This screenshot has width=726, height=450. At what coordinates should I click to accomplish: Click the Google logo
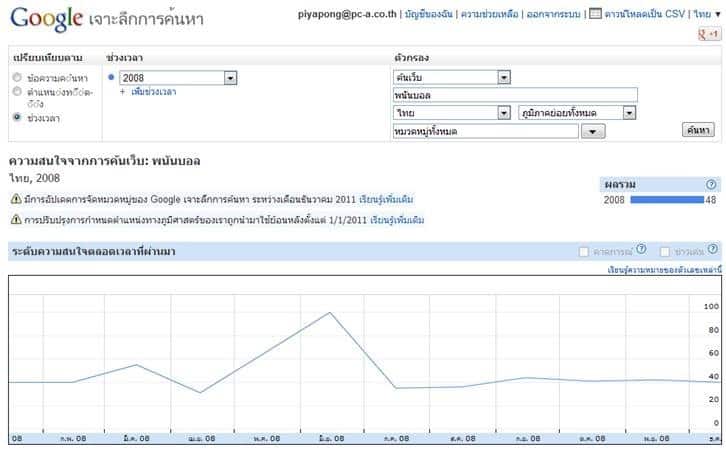(45, 18)
